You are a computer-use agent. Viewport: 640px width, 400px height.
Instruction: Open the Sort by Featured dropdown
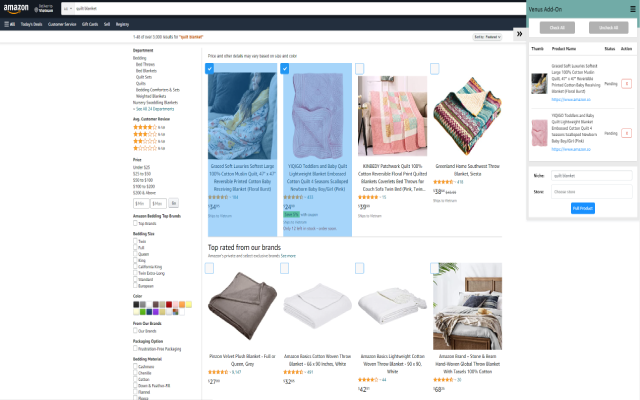[x=487, y=37]
